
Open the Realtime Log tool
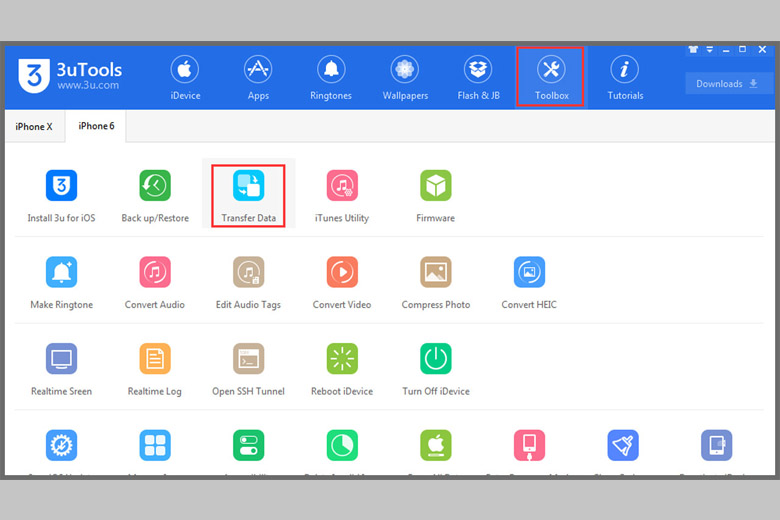click(155, 369)
